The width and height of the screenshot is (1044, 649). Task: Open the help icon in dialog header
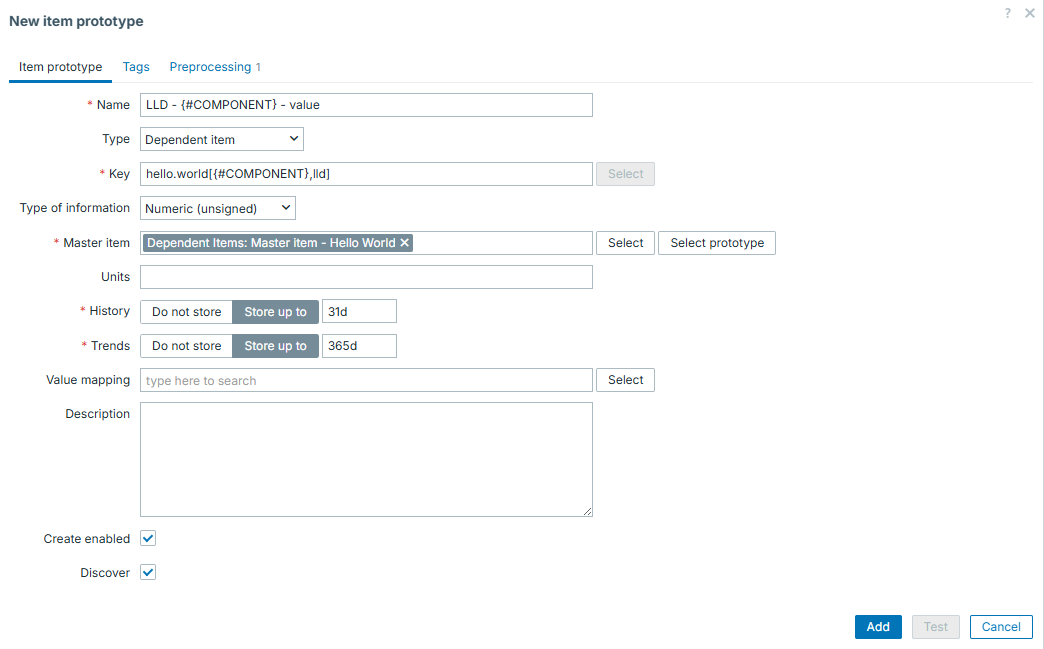click(x=1006, y=13)
